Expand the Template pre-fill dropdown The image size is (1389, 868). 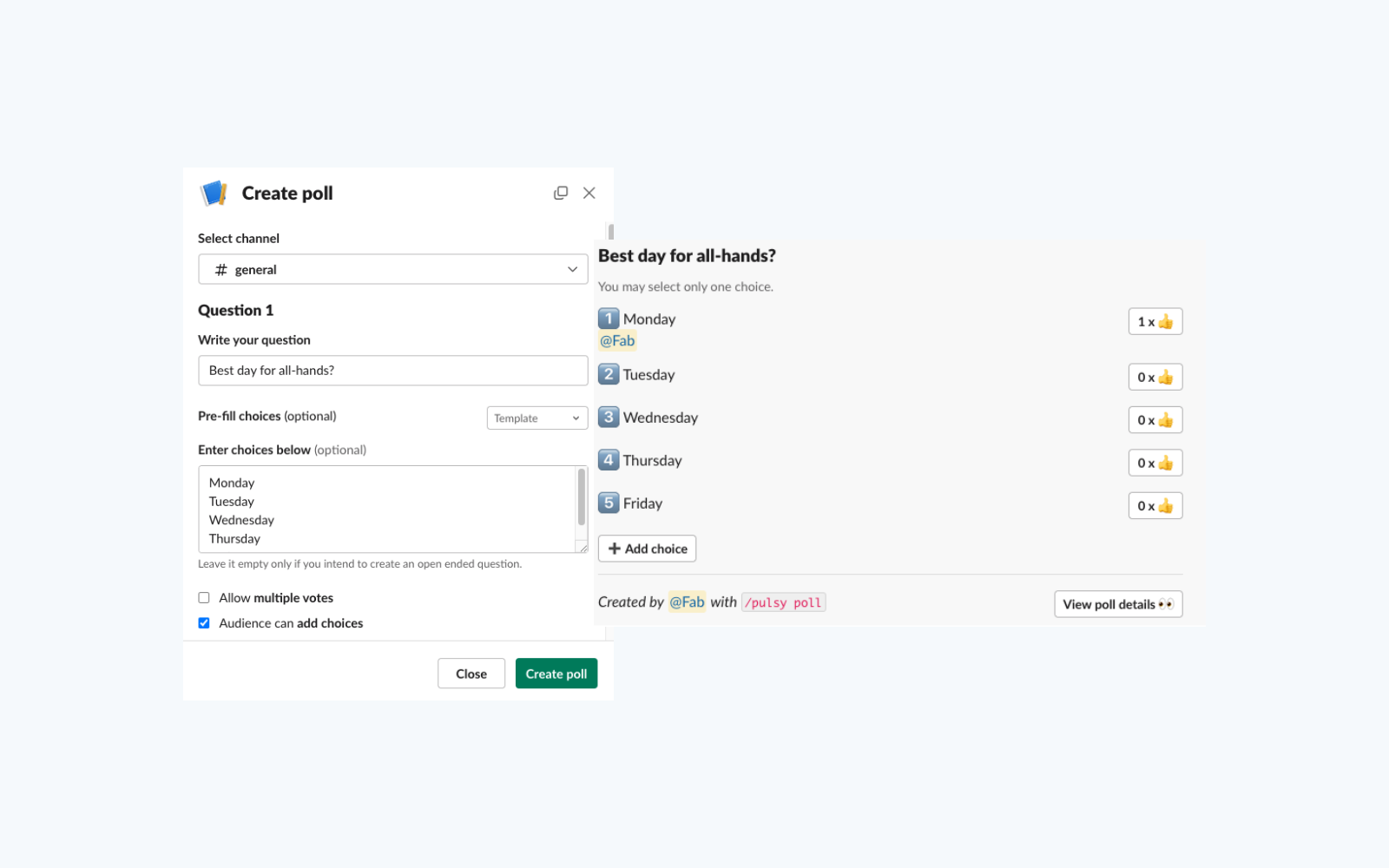click(x=537, y=418)
